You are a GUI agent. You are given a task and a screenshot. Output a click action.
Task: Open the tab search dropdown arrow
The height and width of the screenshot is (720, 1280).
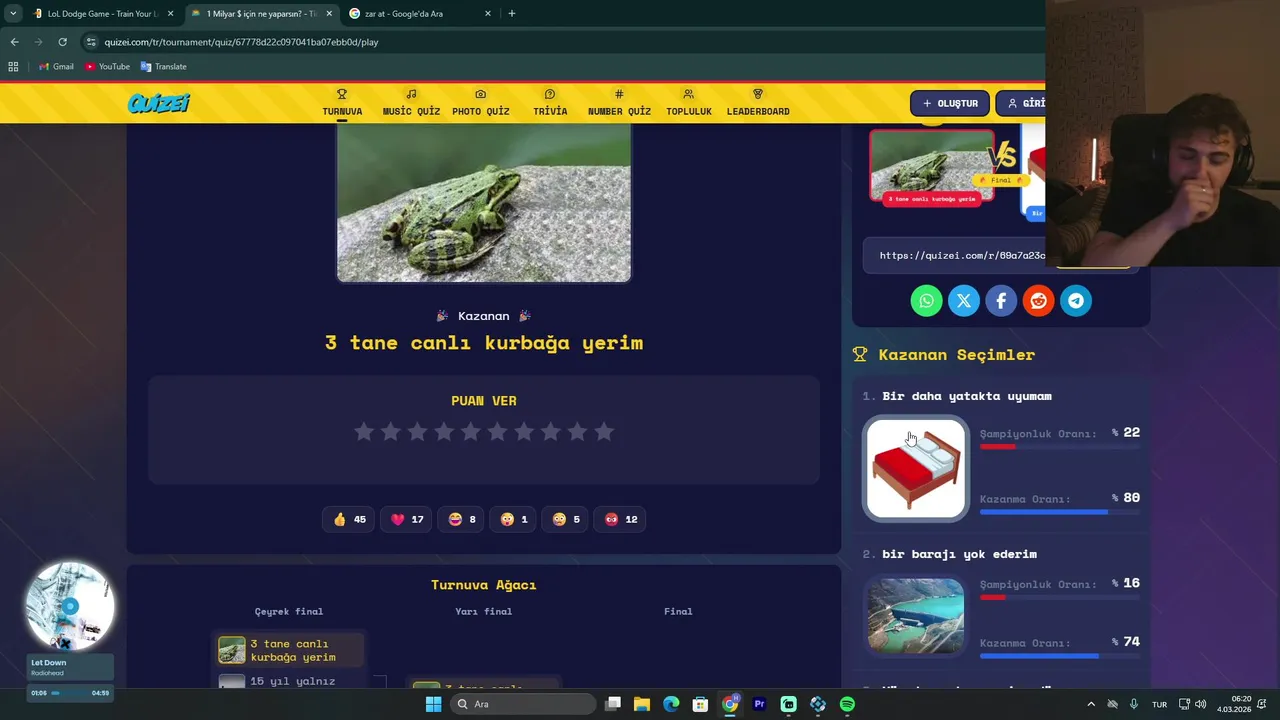point(13,14)
